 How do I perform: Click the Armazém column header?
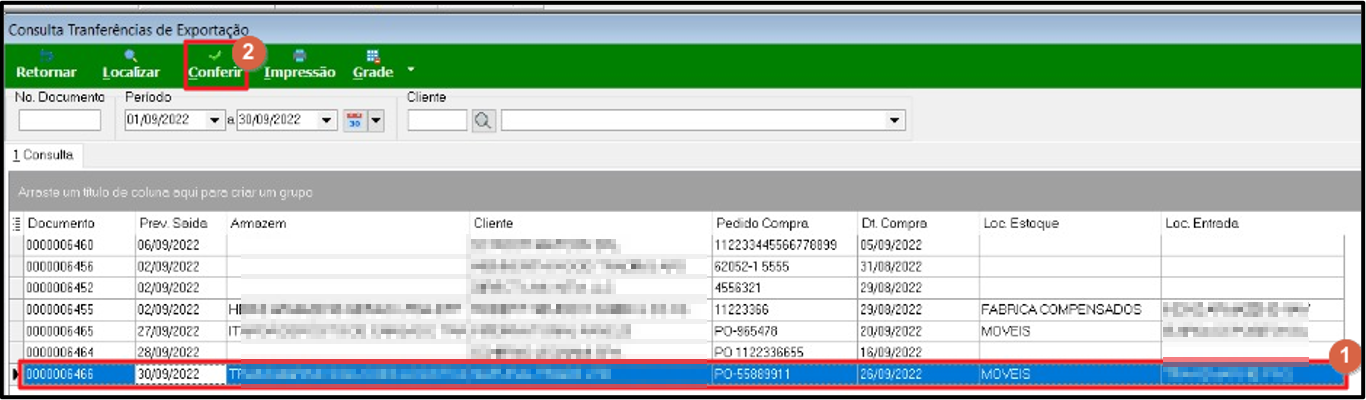[x=348, y=223]
